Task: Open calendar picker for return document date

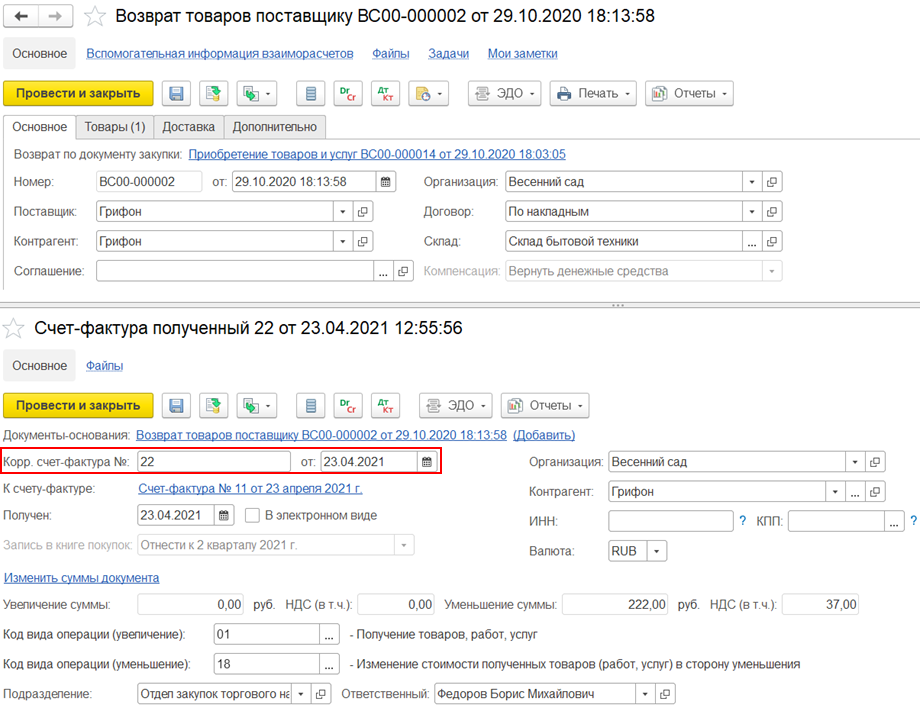Action: coord(385,182)
